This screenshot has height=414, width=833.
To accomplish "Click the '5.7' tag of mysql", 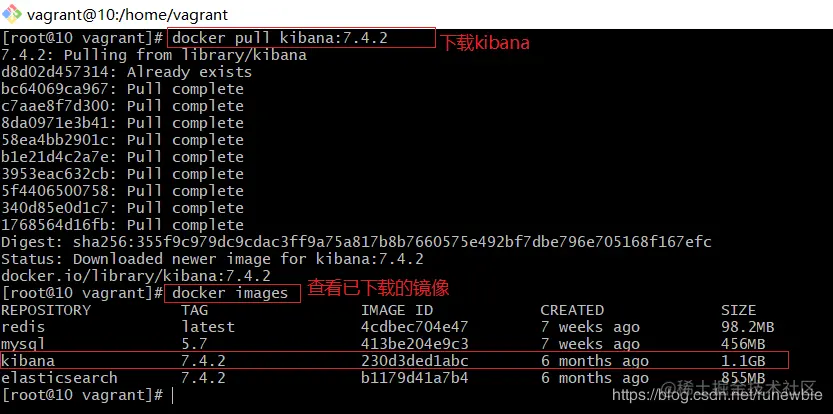I will [x=194, y=344].
